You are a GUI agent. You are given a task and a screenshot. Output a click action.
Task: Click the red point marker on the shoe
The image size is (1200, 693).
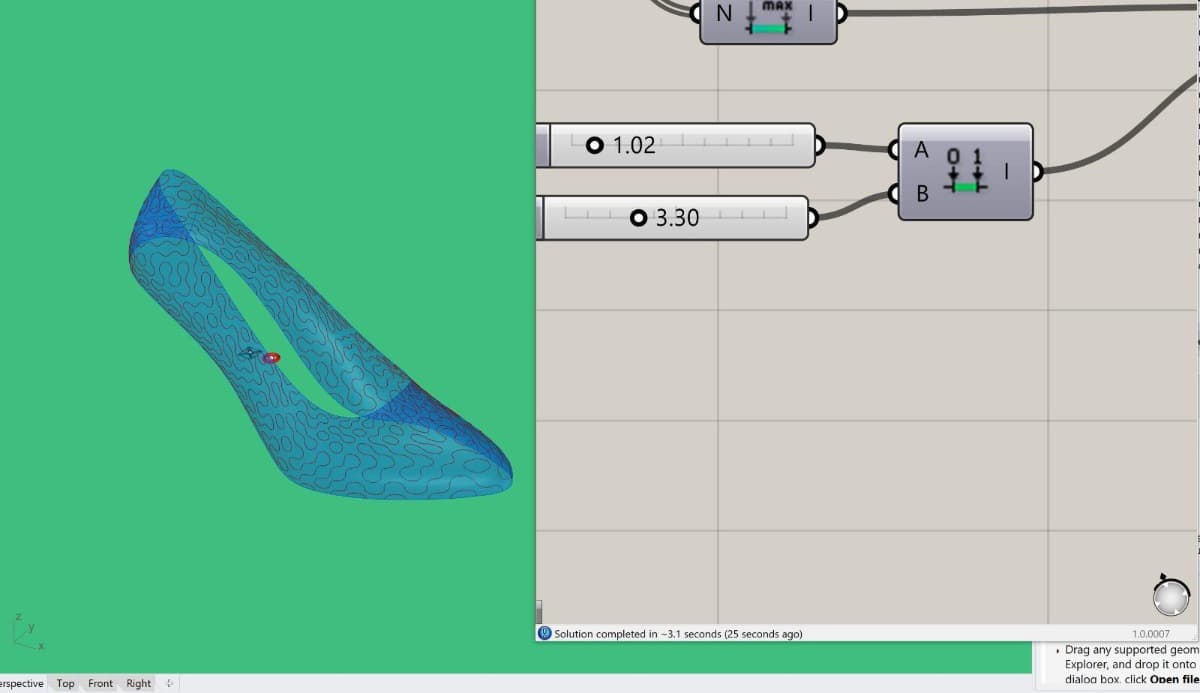point(270,356)
